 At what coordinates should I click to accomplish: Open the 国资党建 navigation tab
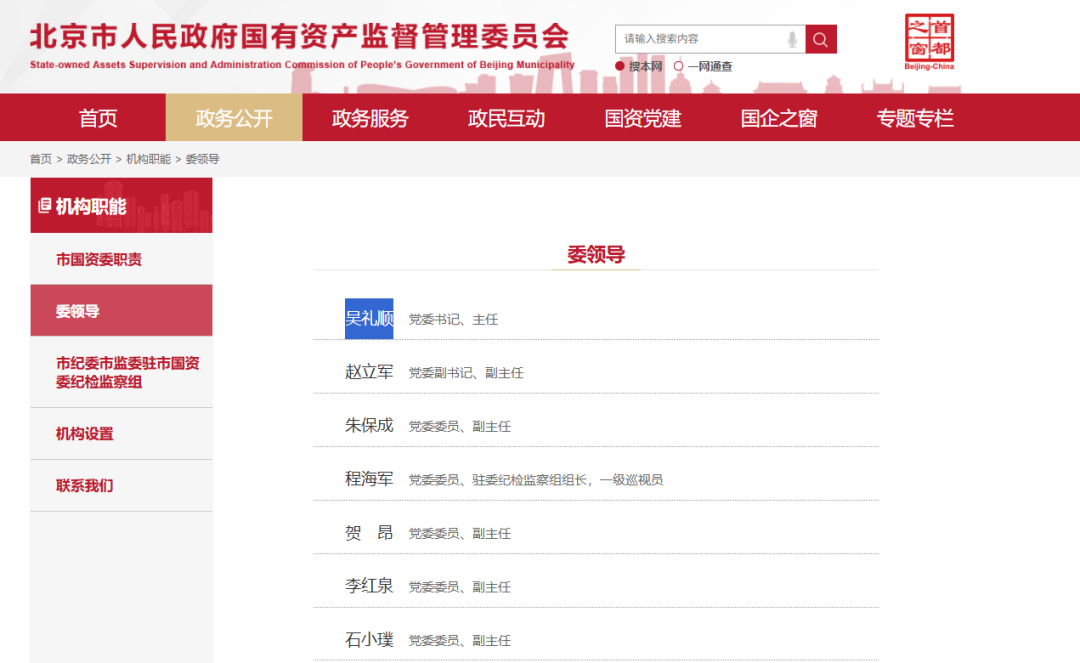pyautogui.click(x=643, y=118)
